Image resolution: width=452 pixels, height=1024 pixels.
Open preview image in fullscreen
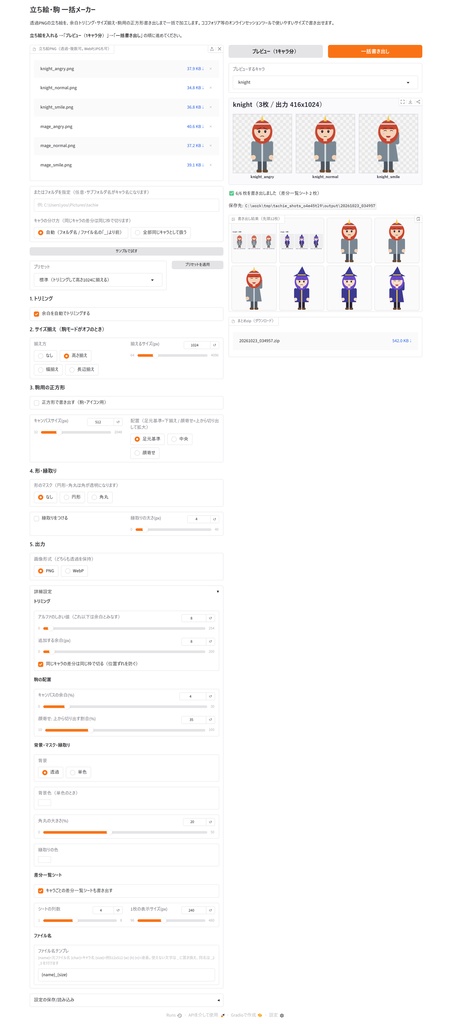[x=402, y=102]
